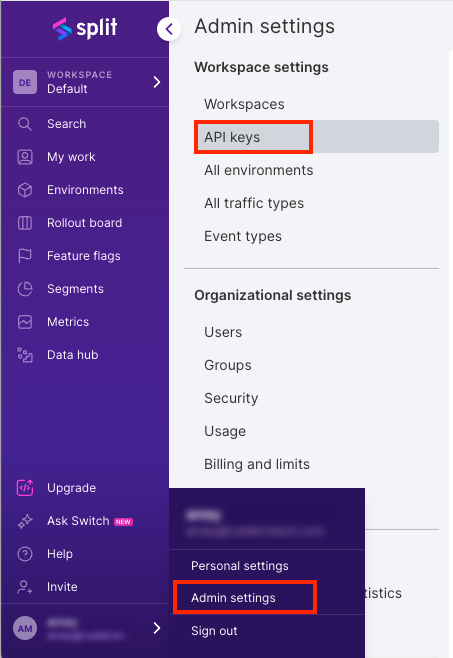The height and width of the screenshot is (658, 453).
Task: Open All environments settings
Action: (x=259, y=170)
